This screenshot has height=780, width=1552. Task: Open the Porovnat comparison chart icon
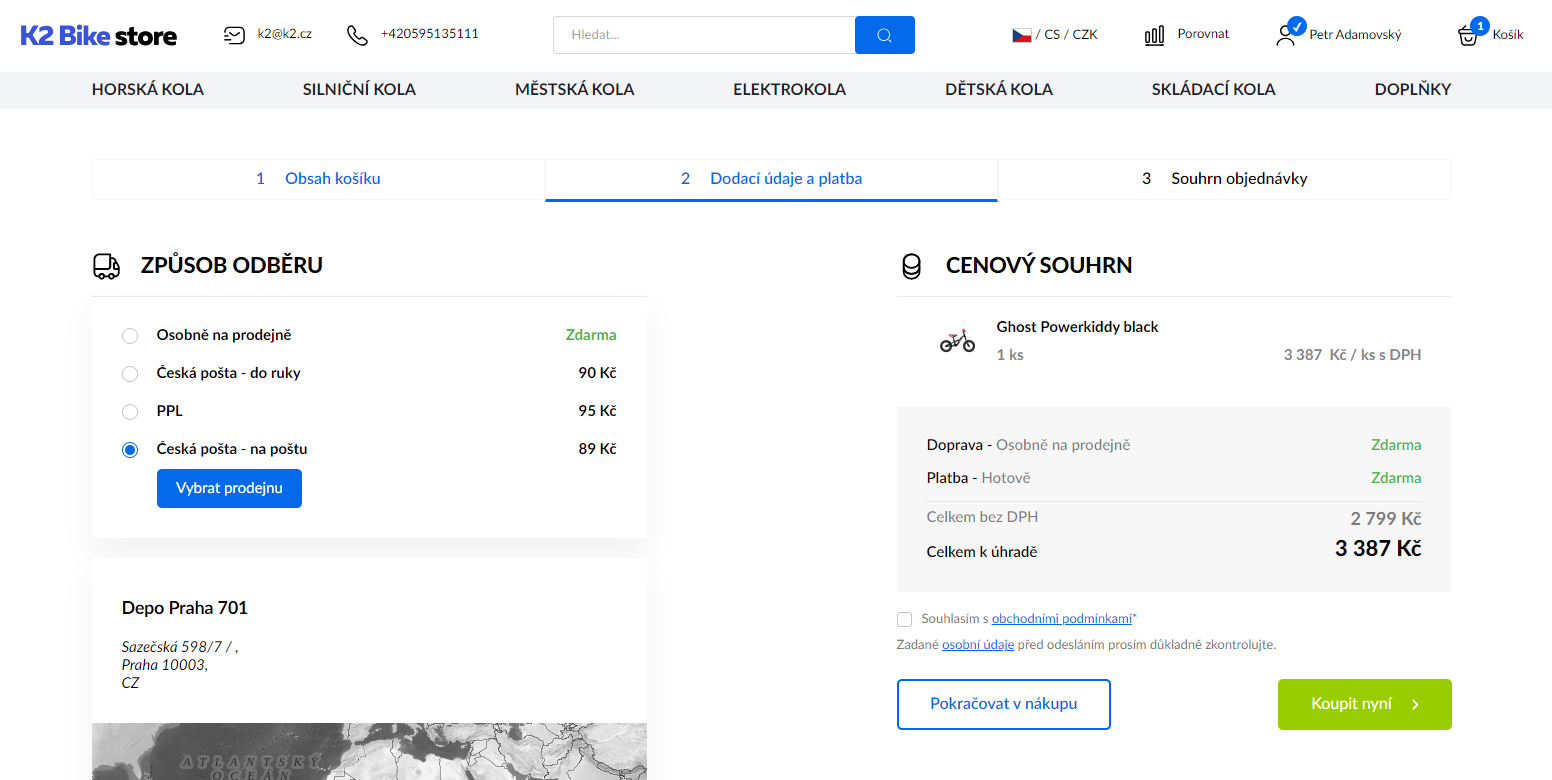[x=1154, y=36]
